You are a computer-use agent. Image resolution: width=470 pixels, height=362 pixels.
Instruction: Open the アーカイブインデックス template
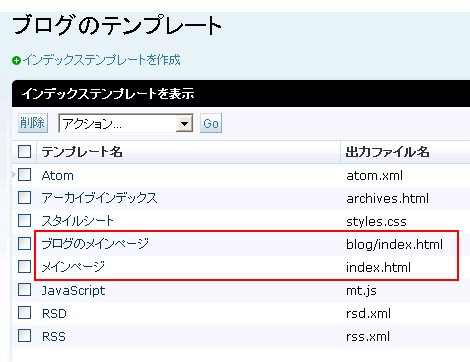coord(99,198)
